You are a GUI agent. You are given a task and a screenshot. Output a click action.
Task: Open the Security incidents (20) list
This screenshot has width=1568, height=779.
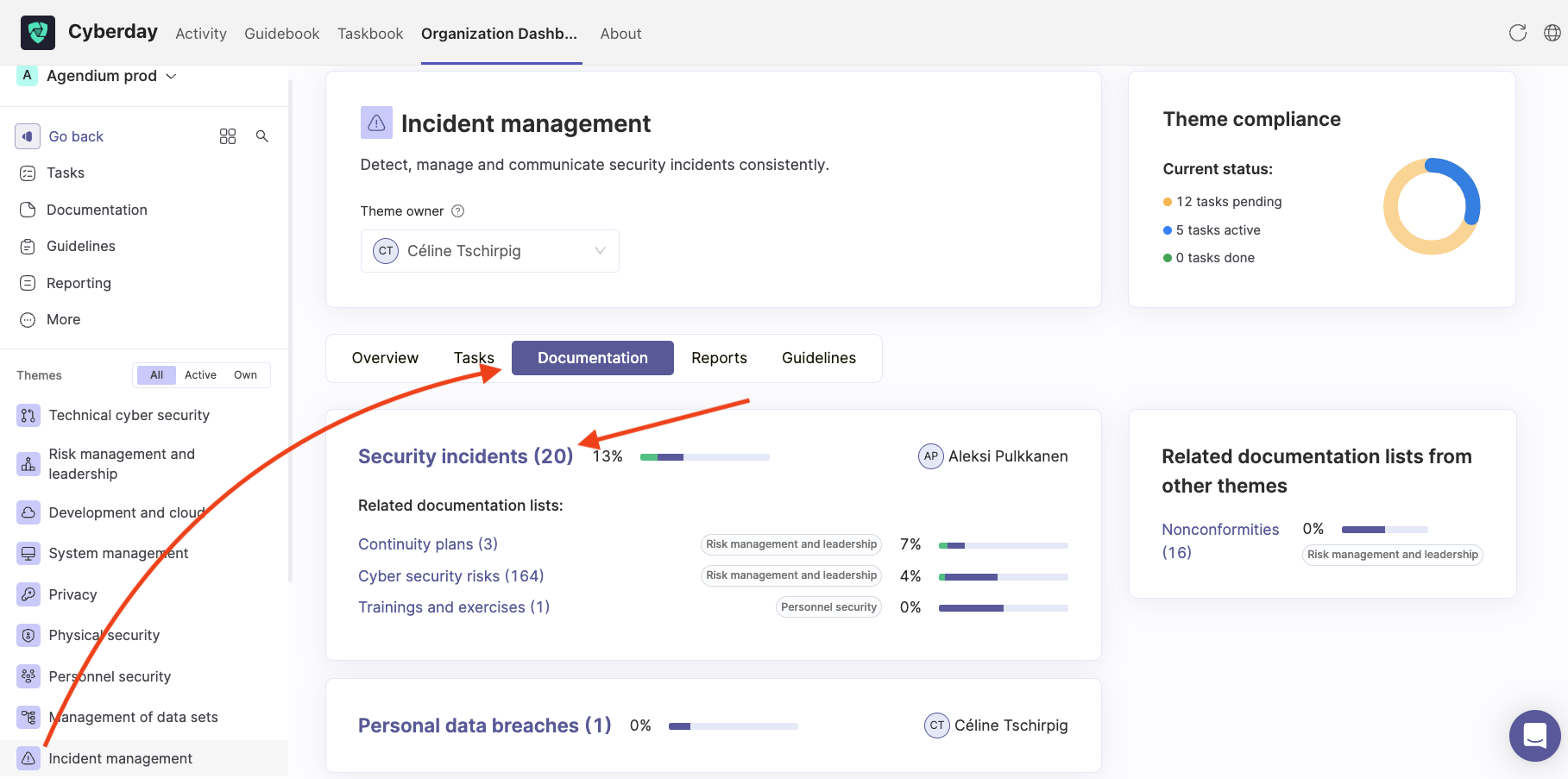tap(466, 456)
